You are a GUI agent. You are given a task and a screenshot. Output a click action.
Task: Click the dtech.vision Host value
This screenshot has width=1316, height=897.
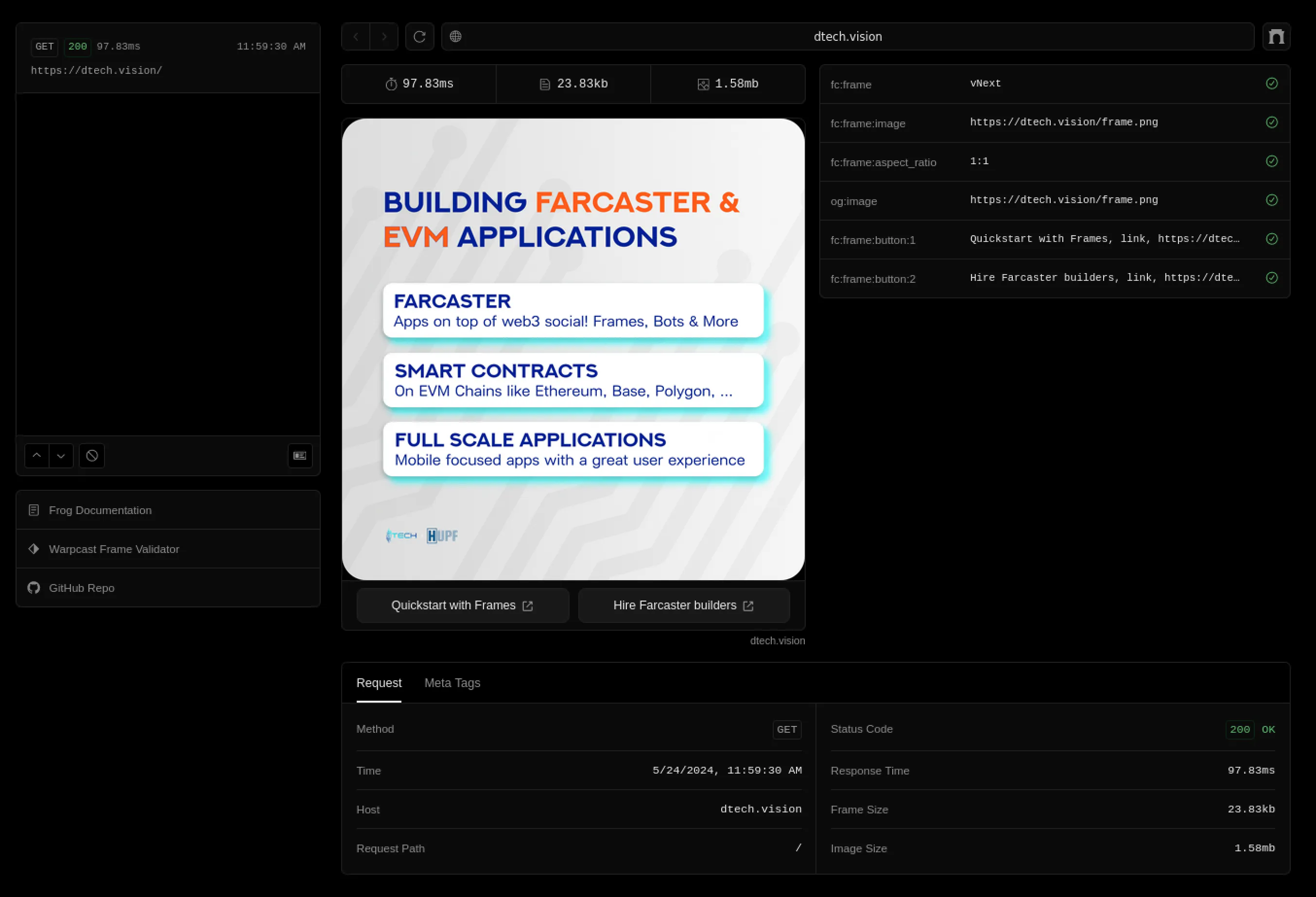coord(761,809)
